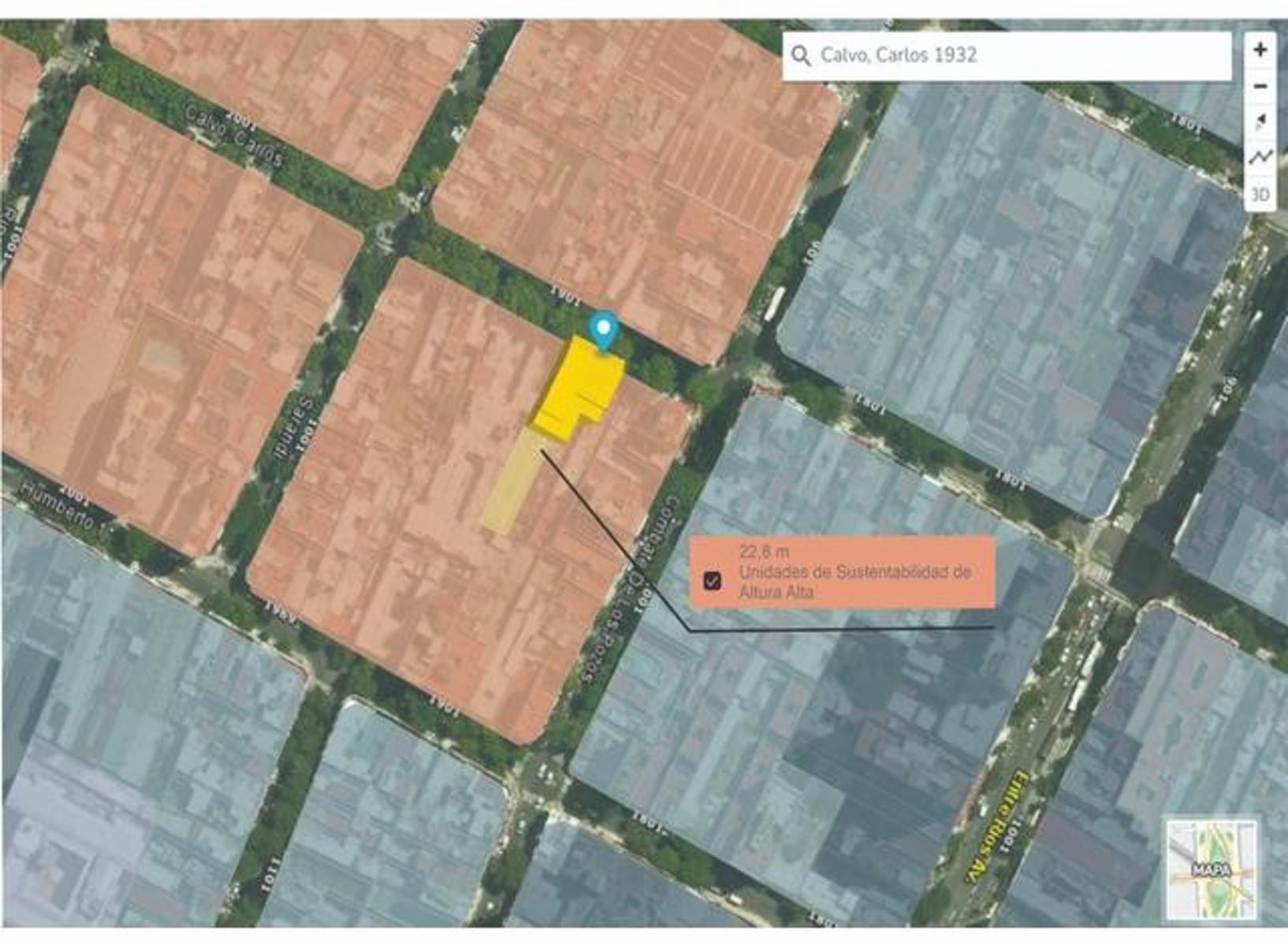Uncheck the Unidades de Sustentabilidad checkbox
This screenshot has height=946, width=1288.
[x=713, y=581]
